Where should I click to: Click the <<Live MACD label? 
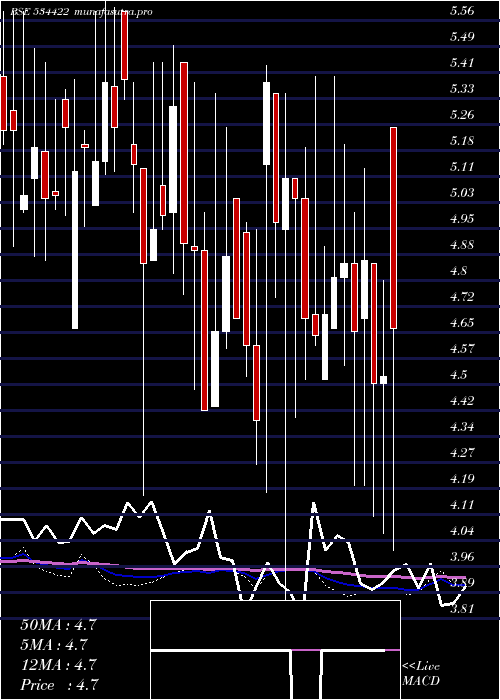pyautogui.click(x=421, y=674)
